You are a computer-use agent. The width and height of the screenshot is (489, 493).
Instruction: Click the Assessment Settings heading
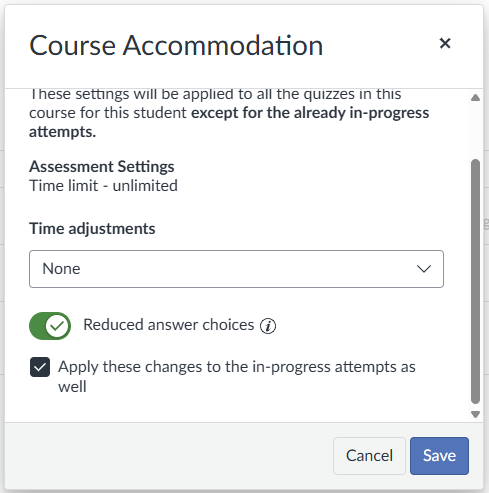click(x=102, y=166)
